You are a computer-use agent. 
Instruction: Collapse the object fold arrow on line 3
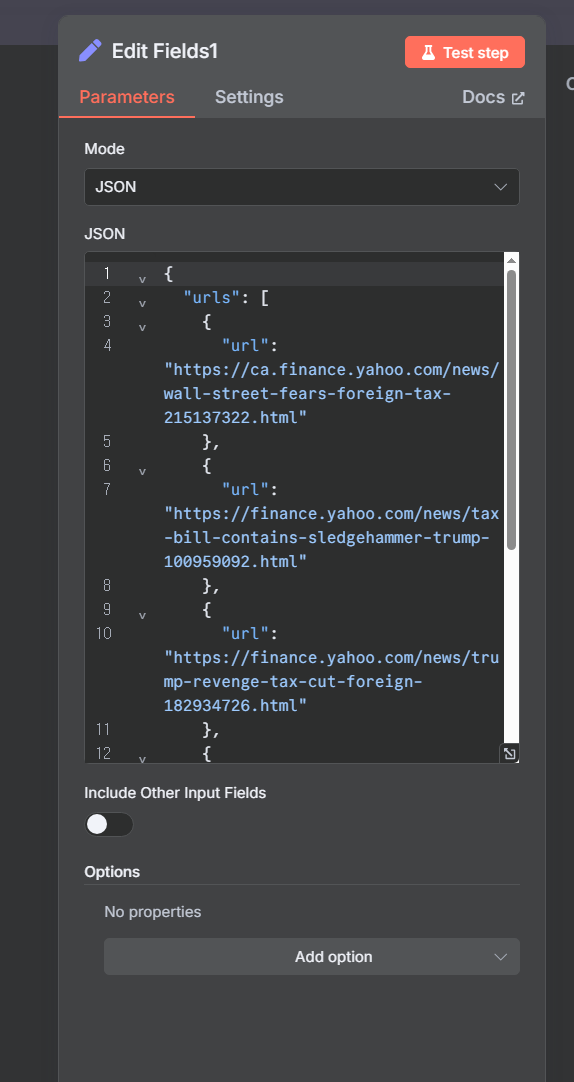pyautogui.click(x=142, y=327)
